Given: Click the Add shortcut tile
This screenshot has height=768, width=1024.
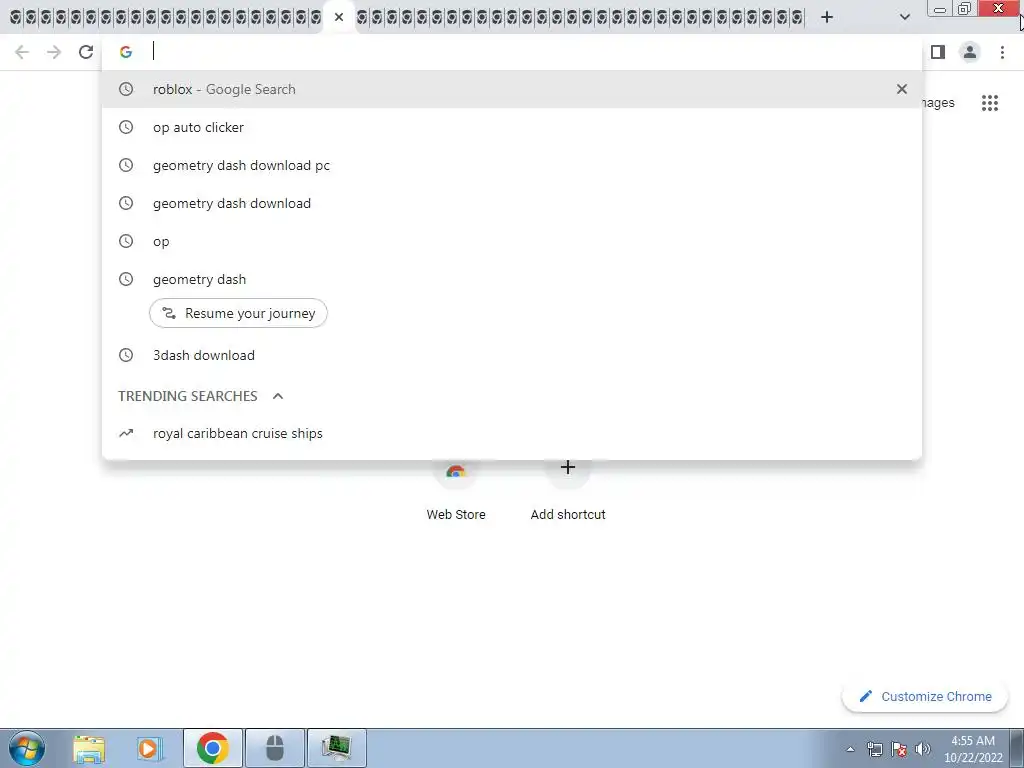Looking at the screenshot, I should (568, 490).
